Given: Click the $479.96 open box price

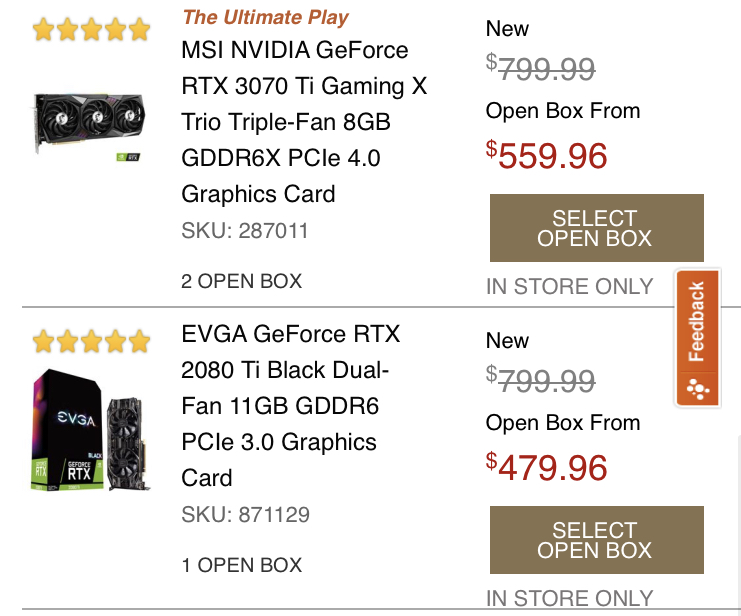Looking at the screenshot, I should [x=547, y=467].
